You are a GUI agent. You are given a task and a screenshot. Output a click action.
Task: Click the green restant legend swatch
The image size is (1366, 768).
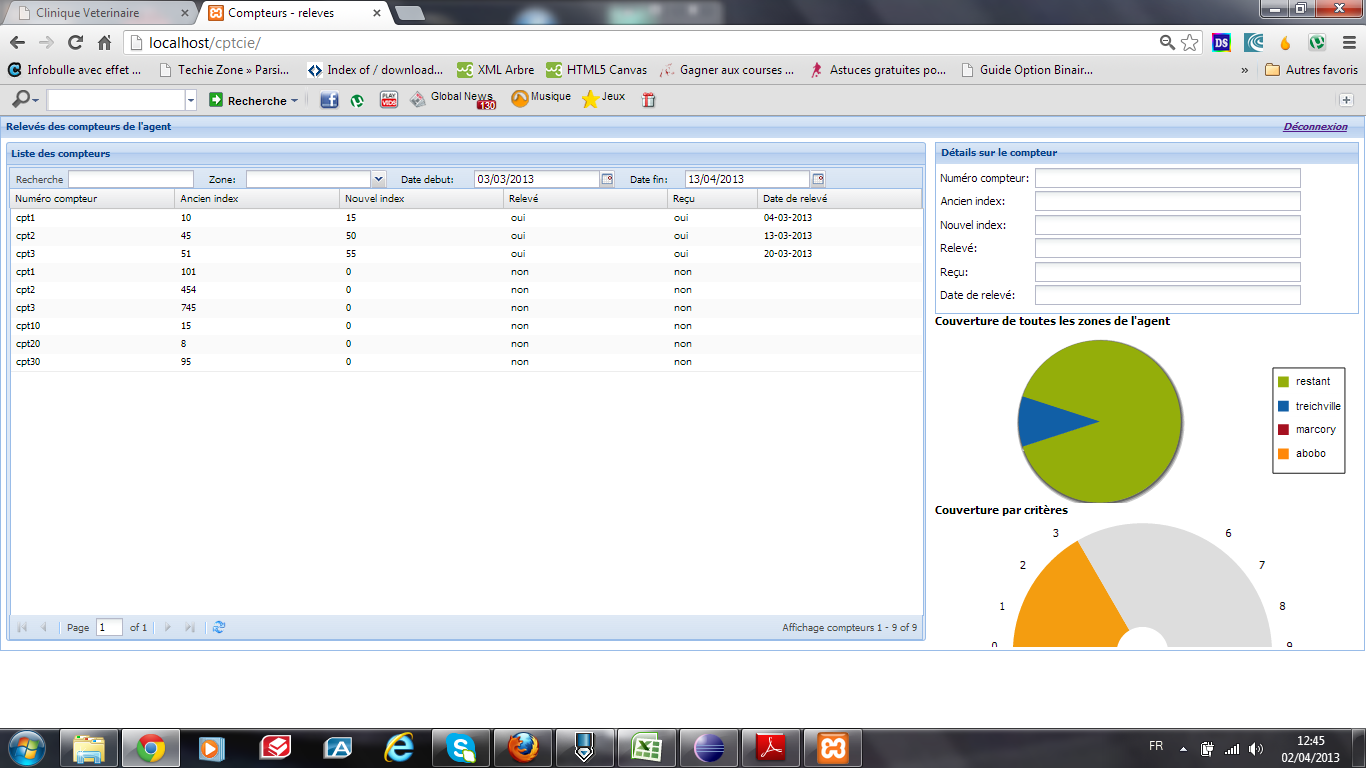(1283, 381)
